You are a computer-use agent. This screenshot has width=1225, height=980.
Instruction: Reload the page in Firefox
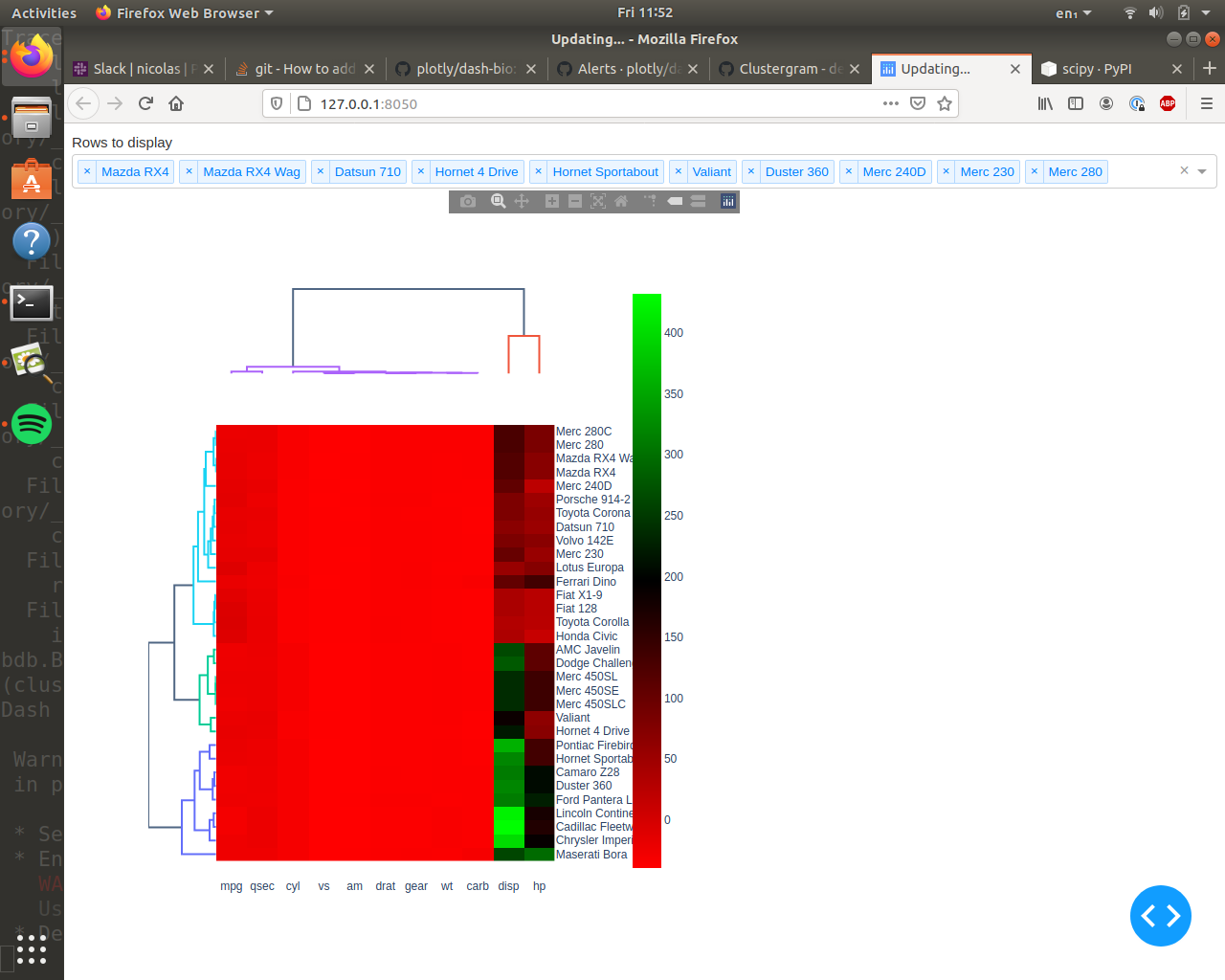145,103
